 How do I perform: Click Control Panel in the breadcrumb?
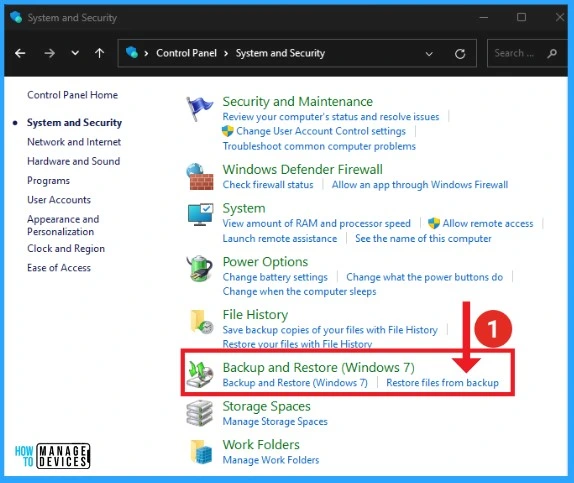pyautogui.click(x=186, y=53)
